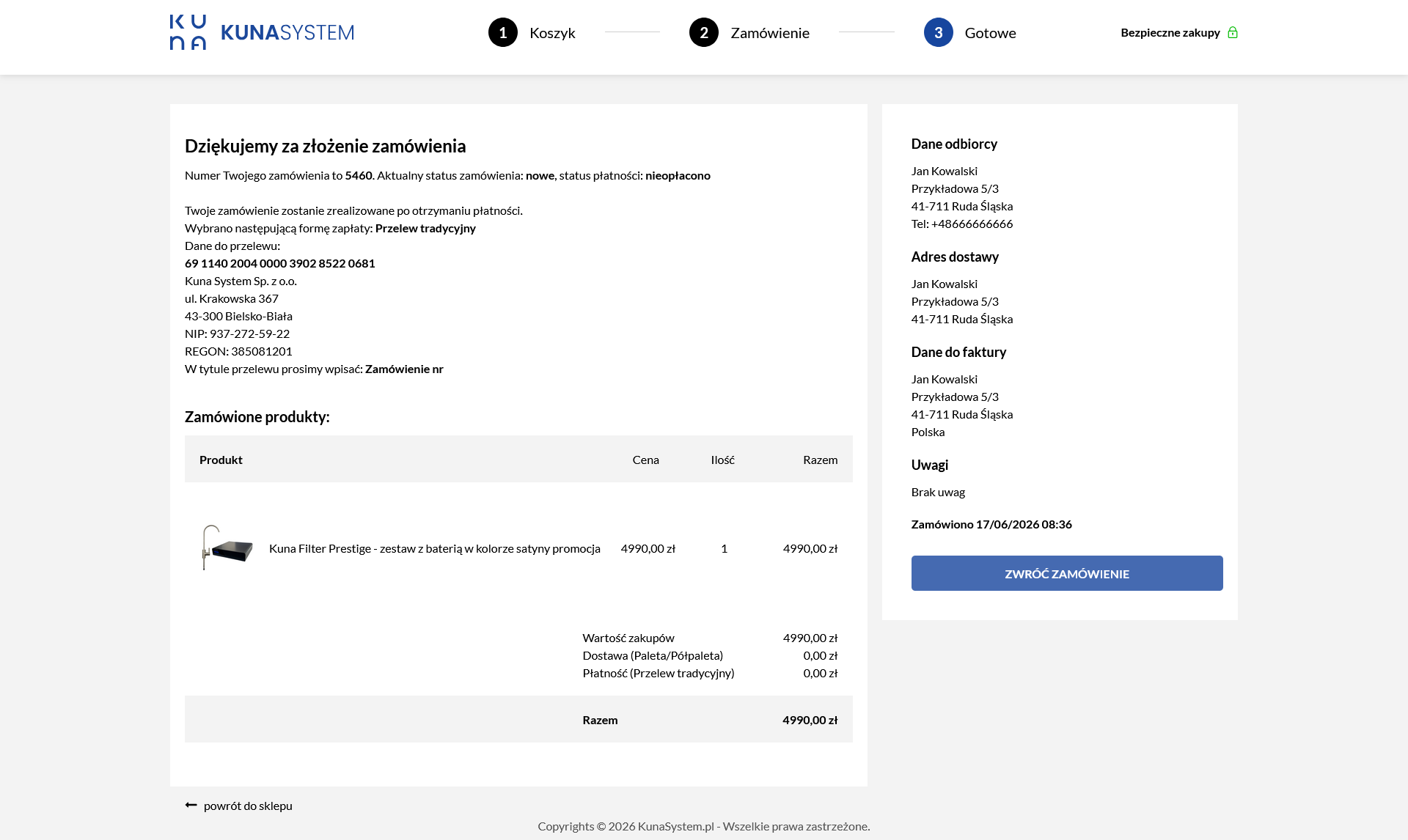Screen dimensions: 1408x840
Task: Click the Produkt column header
Action: [221, 460]
